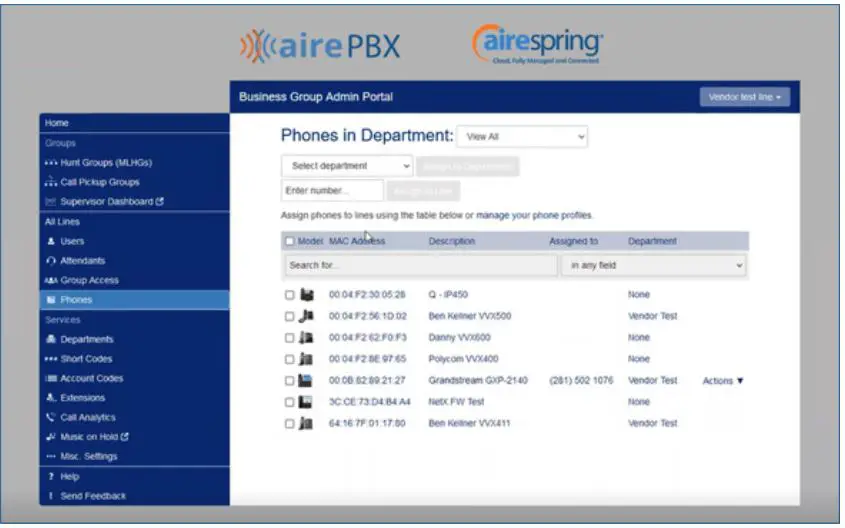Check the Polycom VVX400 row
845x528 pixels.
(289, 359)
